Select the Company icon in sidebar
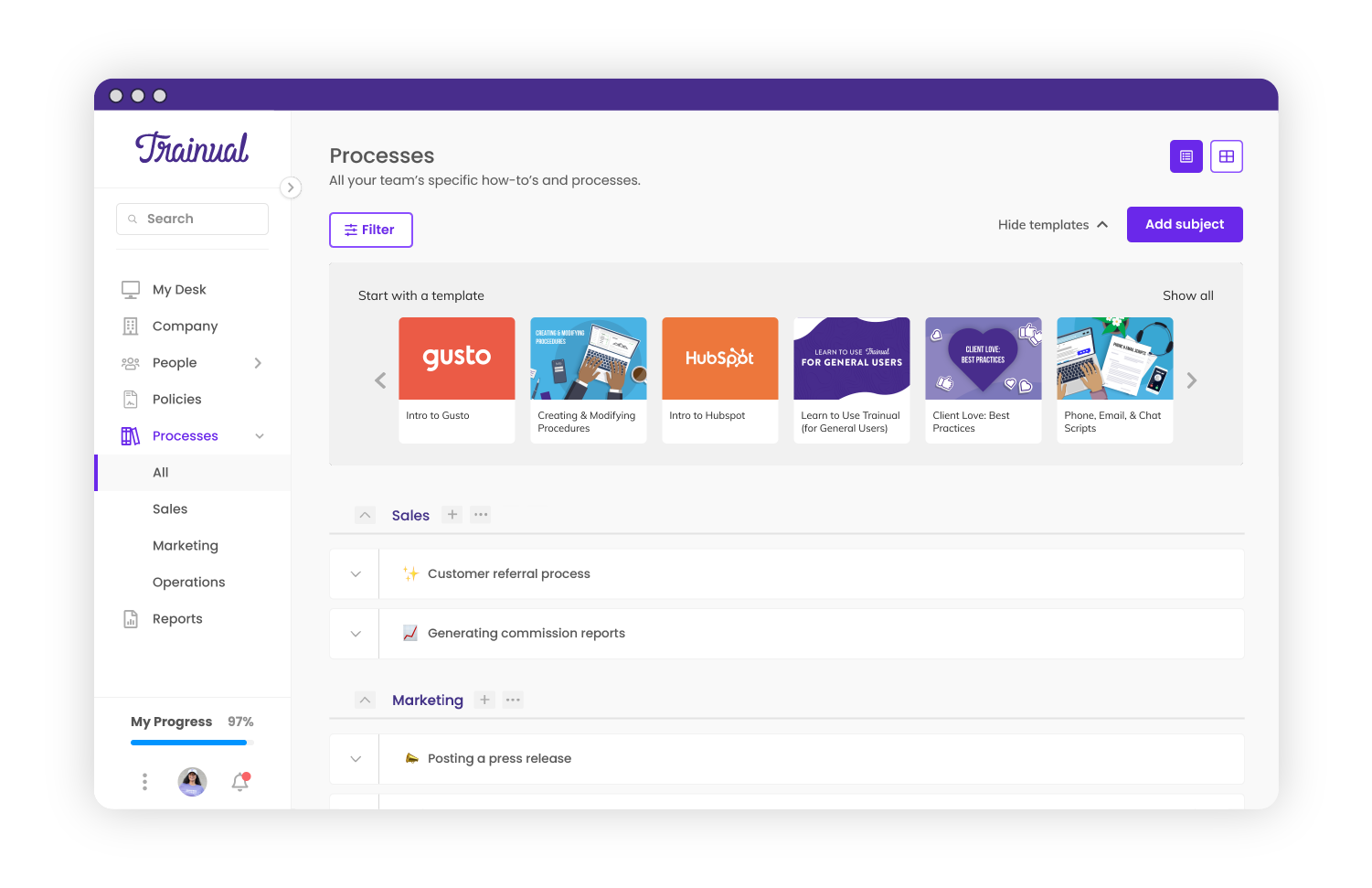 point(131,326)
